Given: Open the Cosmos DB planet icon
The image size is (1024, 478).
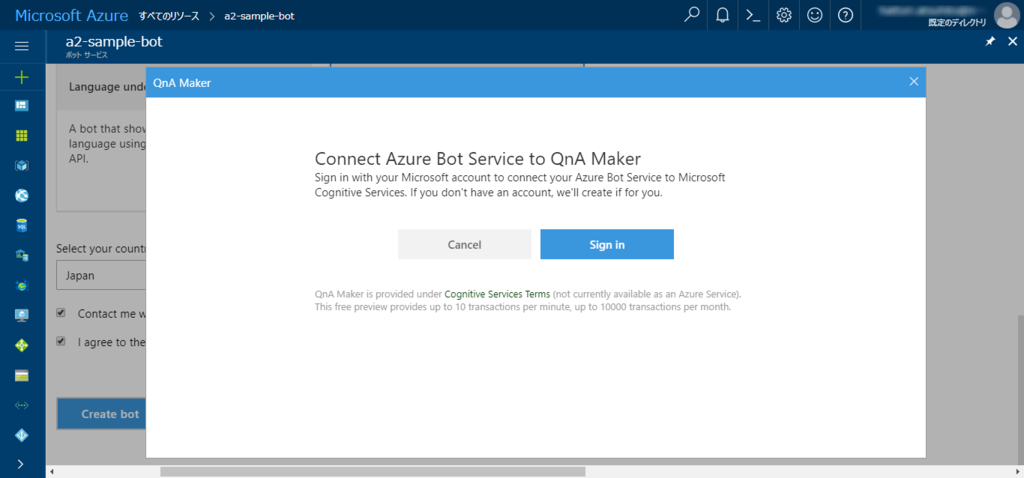Looking at the screenshot, I should click(22, 285).
